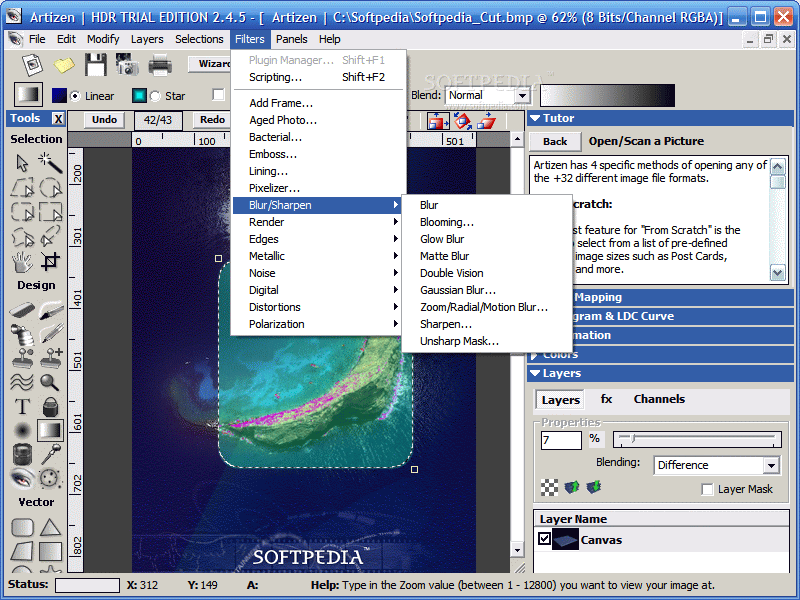The width and height of the screenshot is (800, 600).
Task: Open a file with the yellow folder icon
Action: [x=64, y=65]
